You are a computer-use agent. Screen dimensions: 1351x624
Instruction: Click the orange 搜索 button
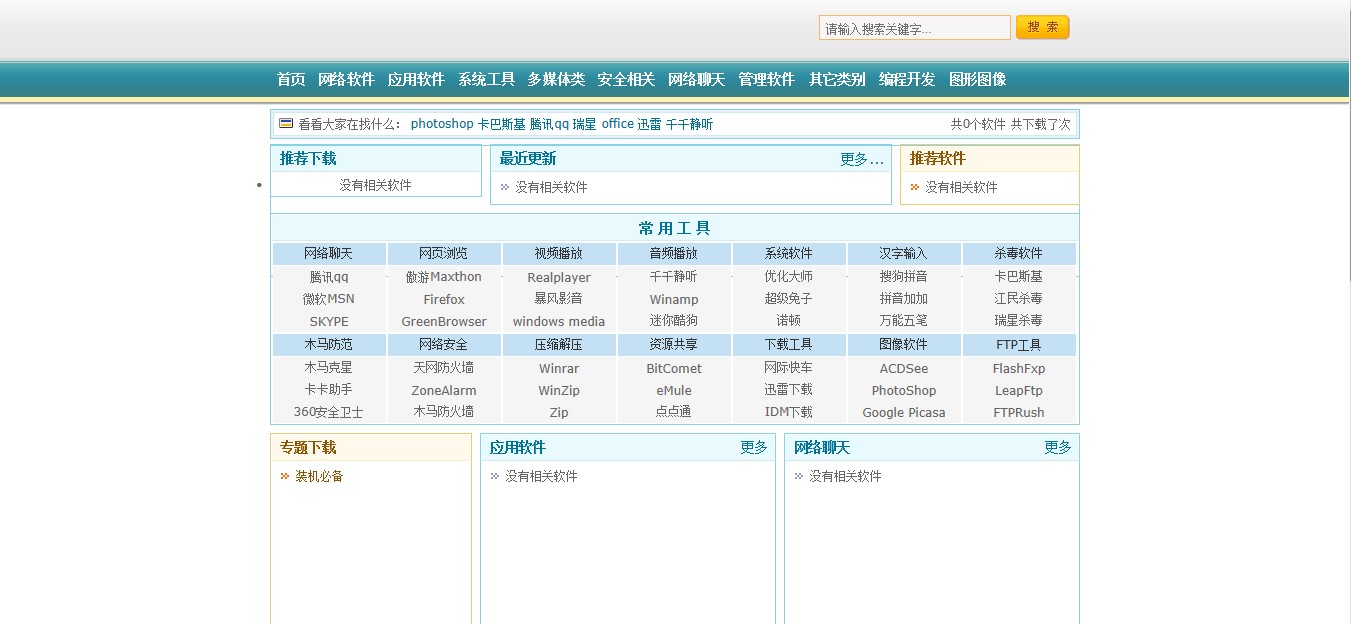pos(1042,27)
